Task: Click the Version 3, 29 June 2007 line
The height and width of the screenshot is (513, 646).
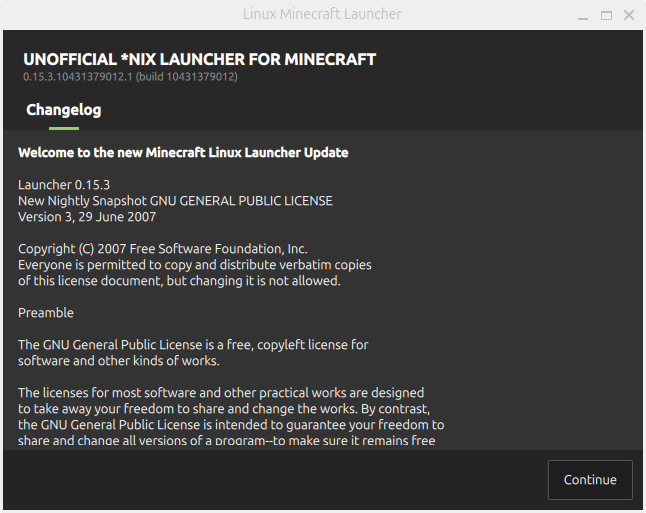Action: (87, 217)
